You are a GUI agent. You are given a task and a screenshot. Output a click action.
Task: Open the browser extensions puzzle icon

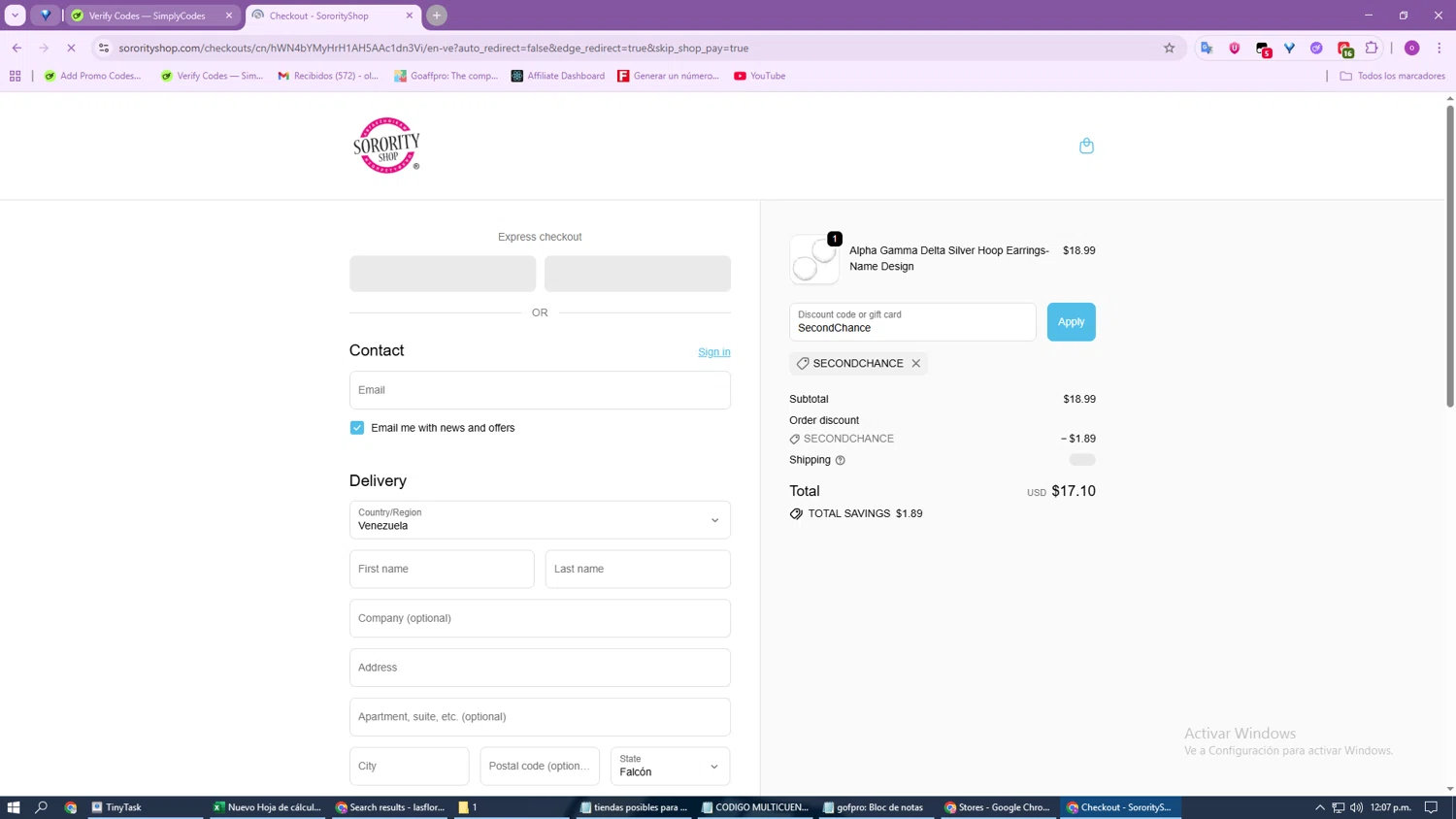coord(1372,48)
